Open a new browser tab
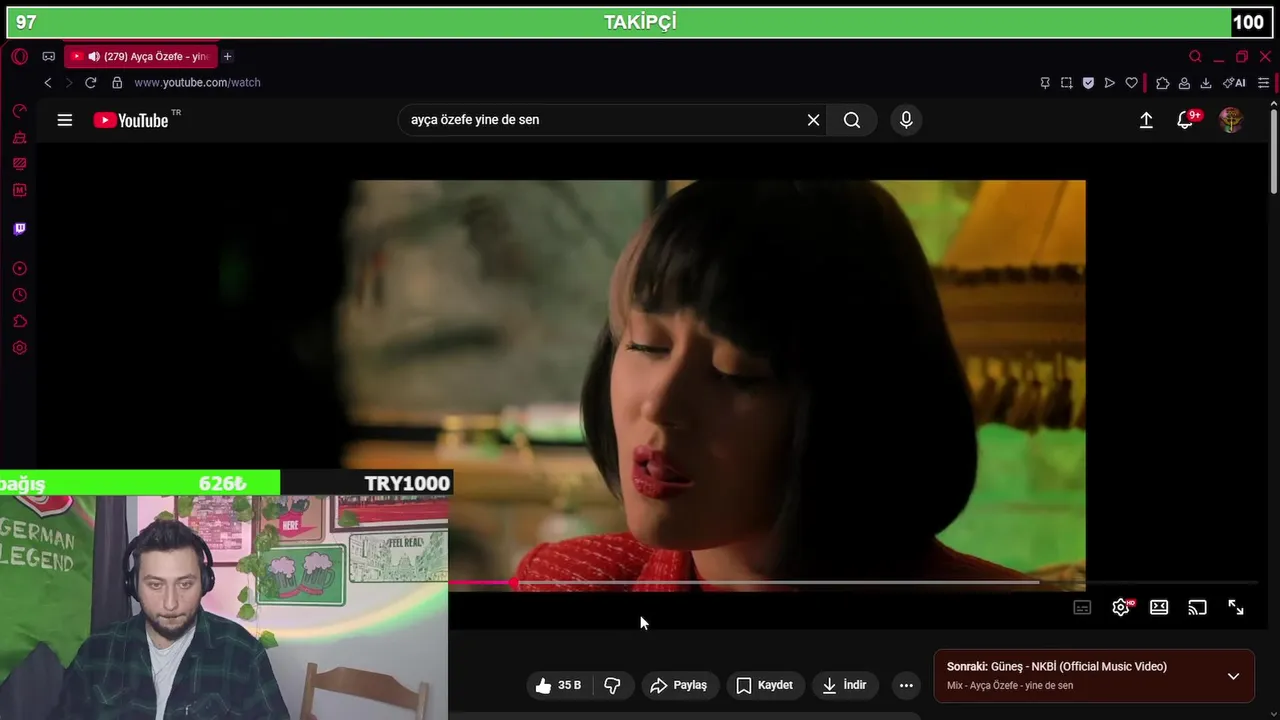This screenshot has width=1280, height=720. (x=227, y=57)
